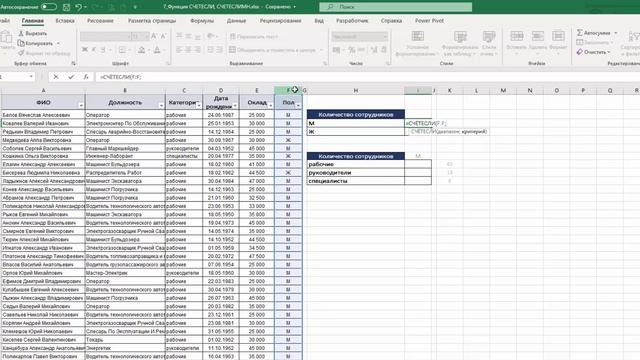Open the Рецензирование ribbon tab
Viewport: 640px width, 360px height.
click(x=280, y=21)
